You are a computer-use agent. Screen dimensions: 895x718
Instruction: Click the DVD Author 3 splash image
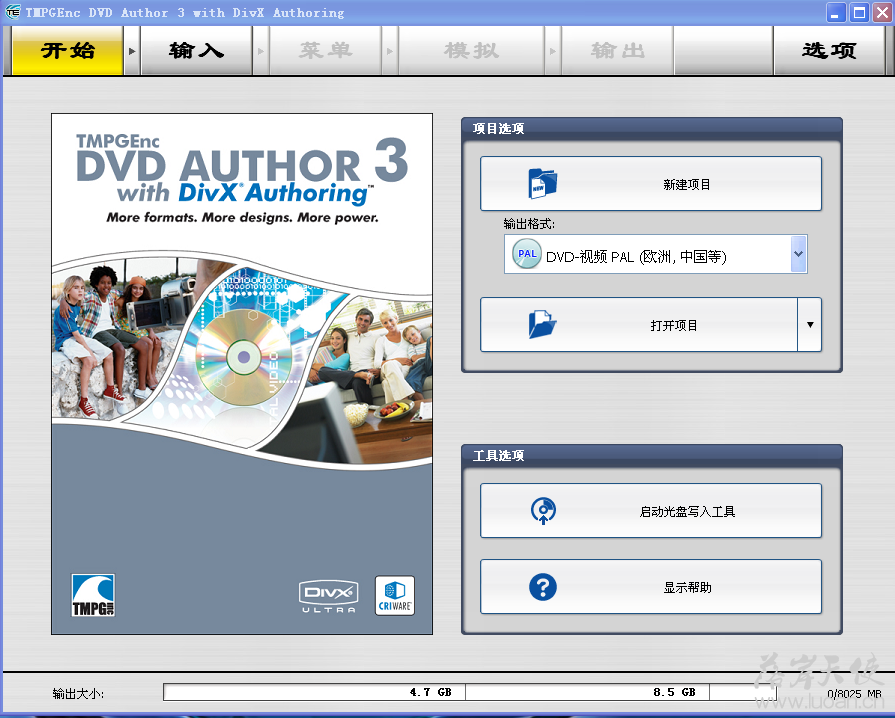tap(242, 374)
